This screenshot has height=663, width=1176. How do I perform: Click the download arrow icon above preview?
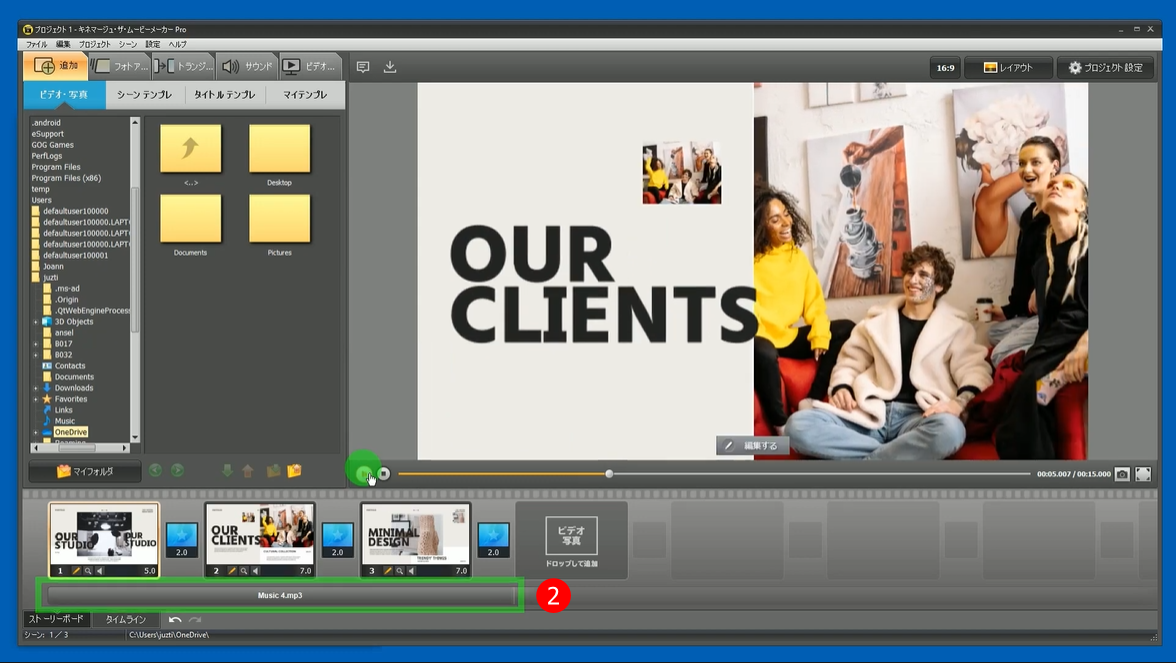390,67
